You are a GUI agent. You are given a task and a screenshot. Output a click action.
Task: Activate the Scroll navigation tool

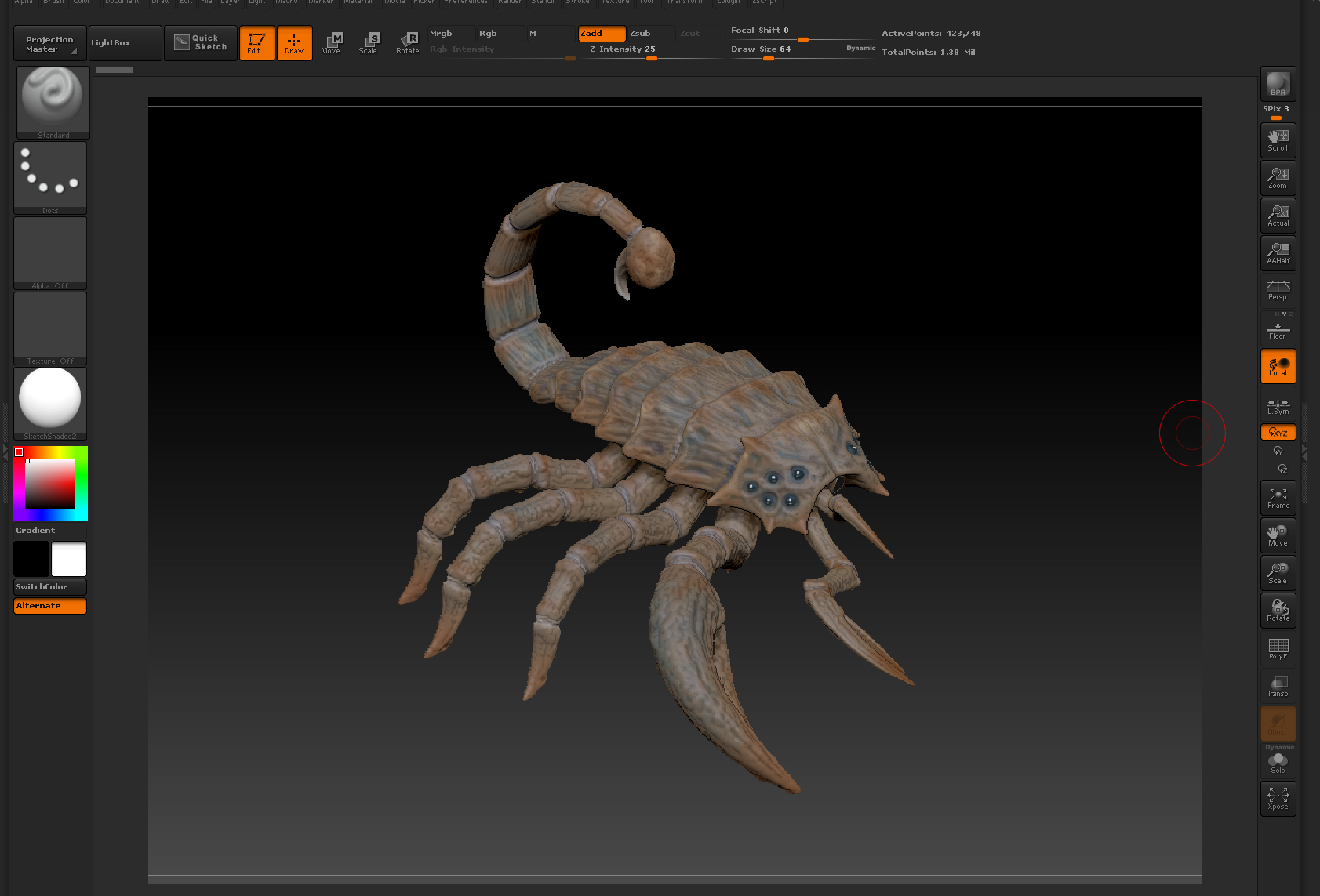coord(1278,140)
